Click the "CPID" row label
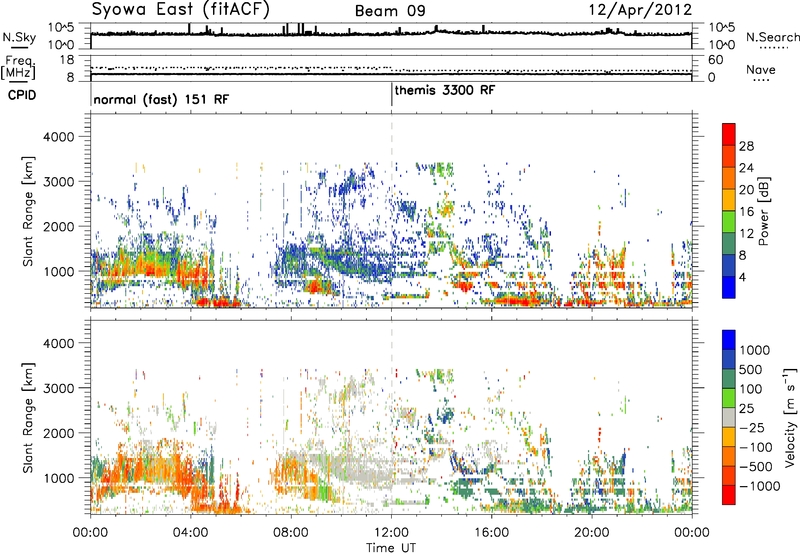The width and height of the screenshot is (800, 554). (22, 95)
